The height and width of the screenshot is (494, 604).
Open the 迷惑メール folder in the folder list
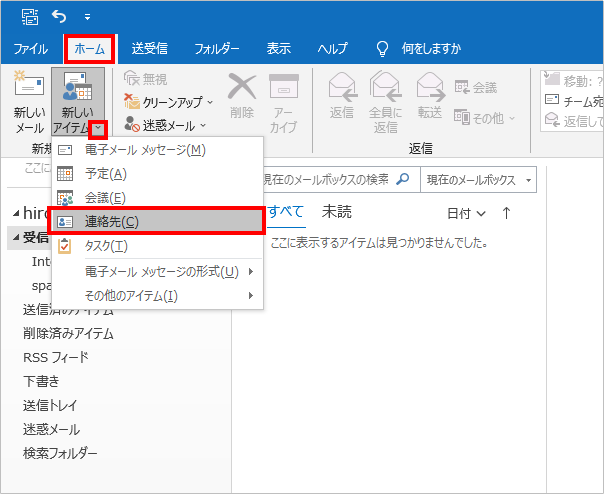click(x=52, y=429)
